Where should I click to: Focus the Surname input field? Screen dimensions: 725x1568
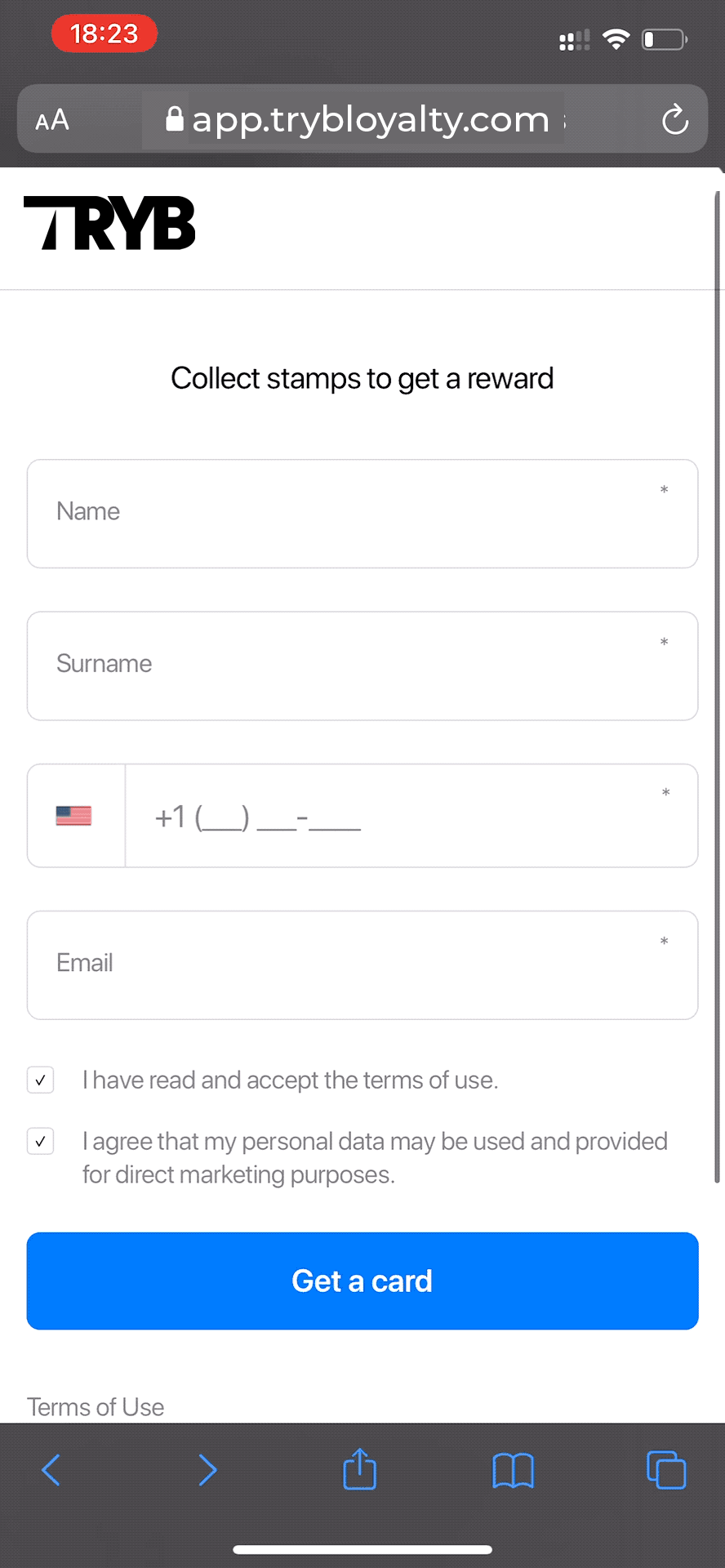pyautogui.click(x=362, y=666)
